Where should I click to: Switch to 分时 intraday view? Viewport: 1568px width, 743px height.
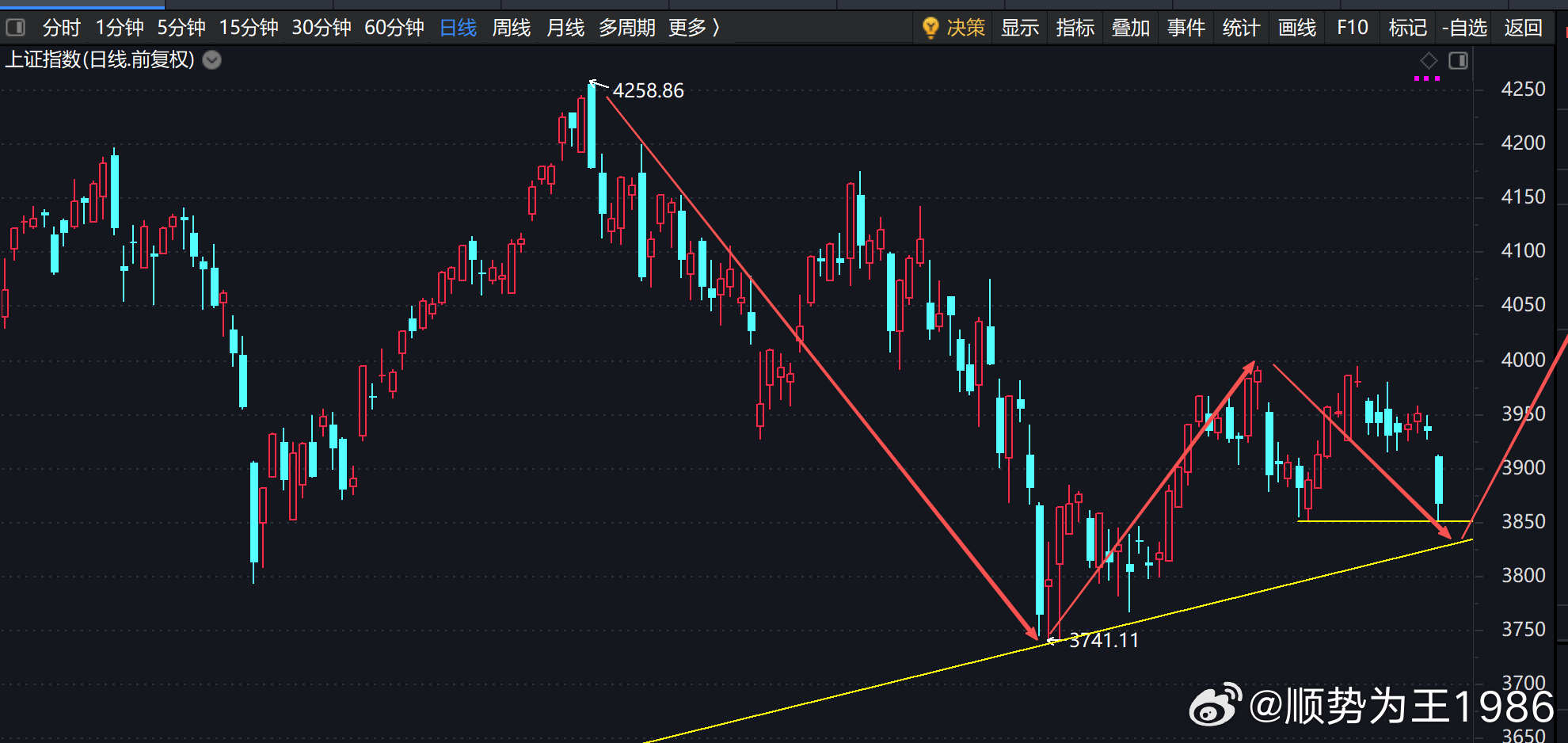click(62, 29)
